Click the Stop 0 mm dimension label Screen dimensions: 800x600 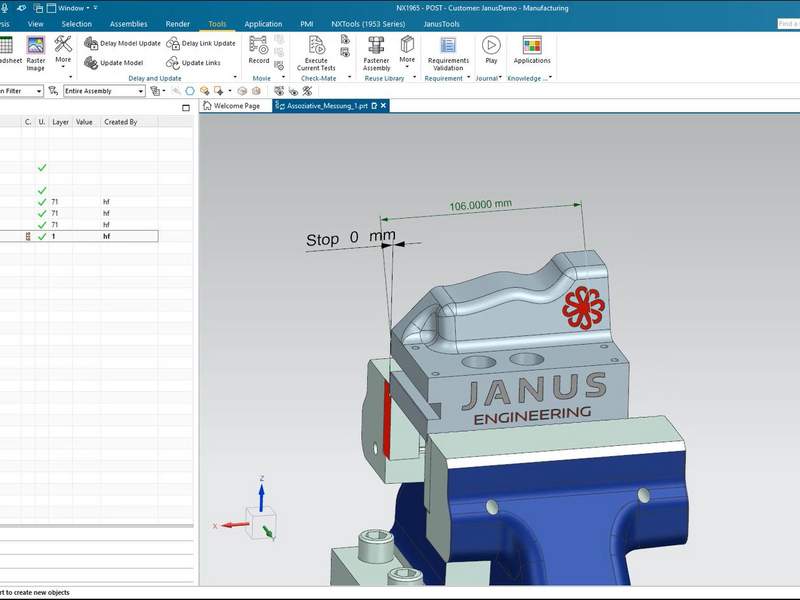point(351,238)
